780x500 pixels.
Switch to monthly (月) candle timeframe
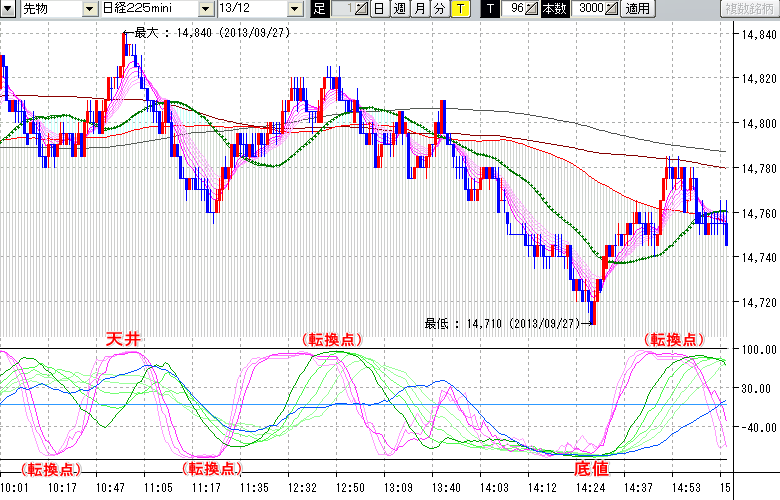[419, 9]
